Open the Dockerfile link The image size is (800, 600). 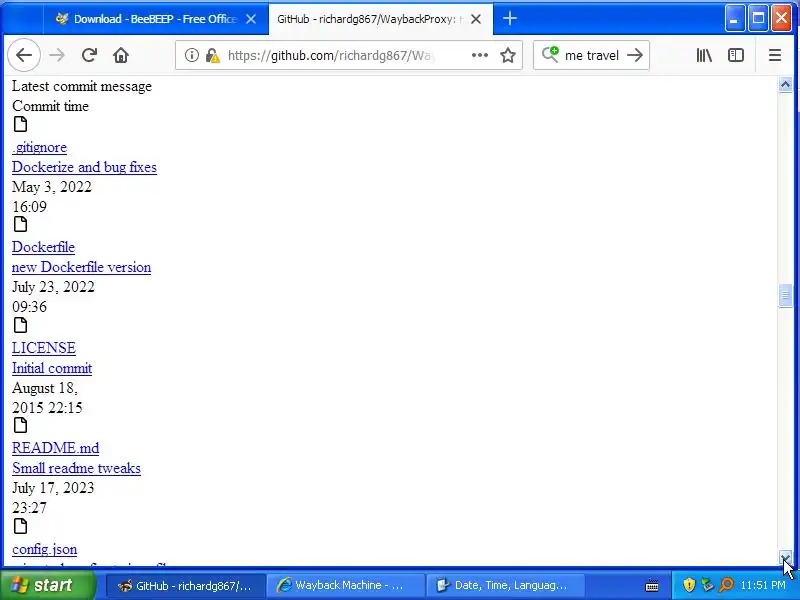click(43, 247)
